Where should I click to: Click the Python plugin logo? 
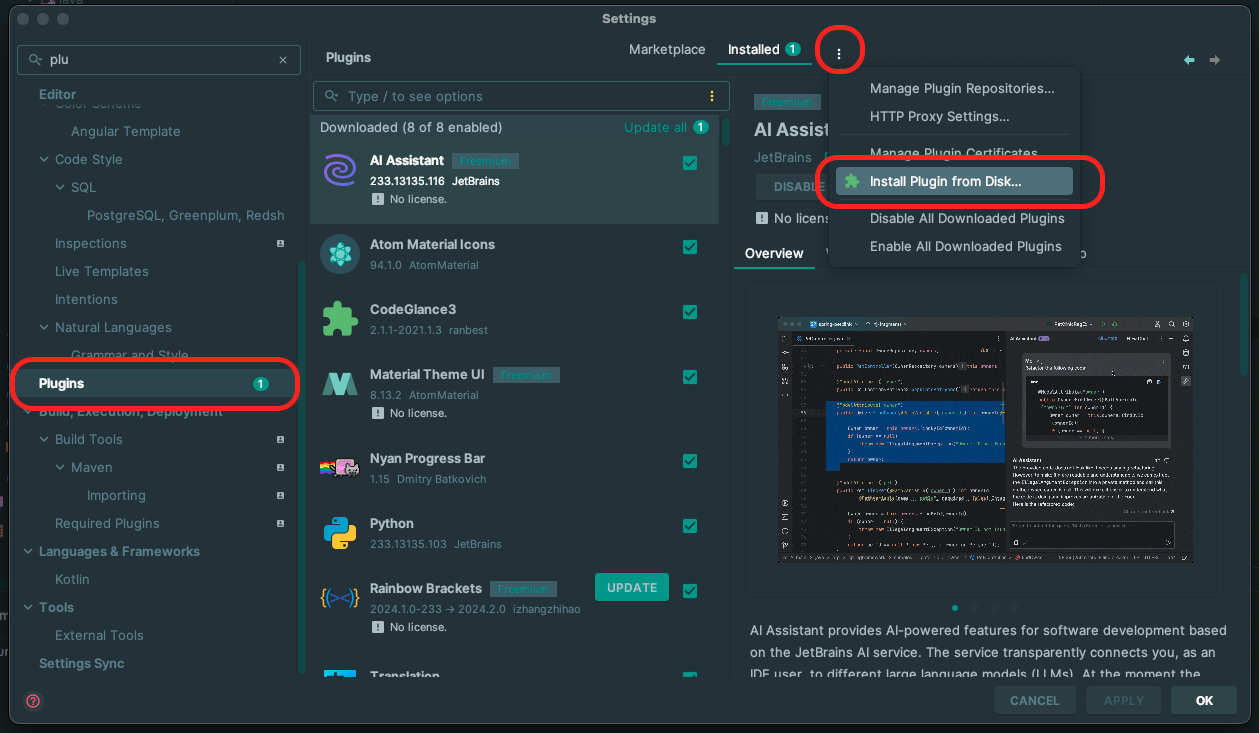tap(340, 533)
